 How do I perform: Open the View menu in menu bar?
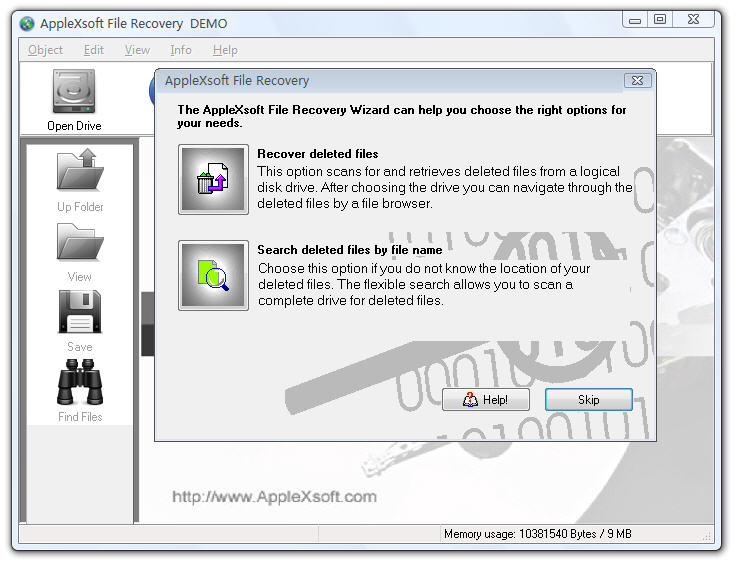137,50
